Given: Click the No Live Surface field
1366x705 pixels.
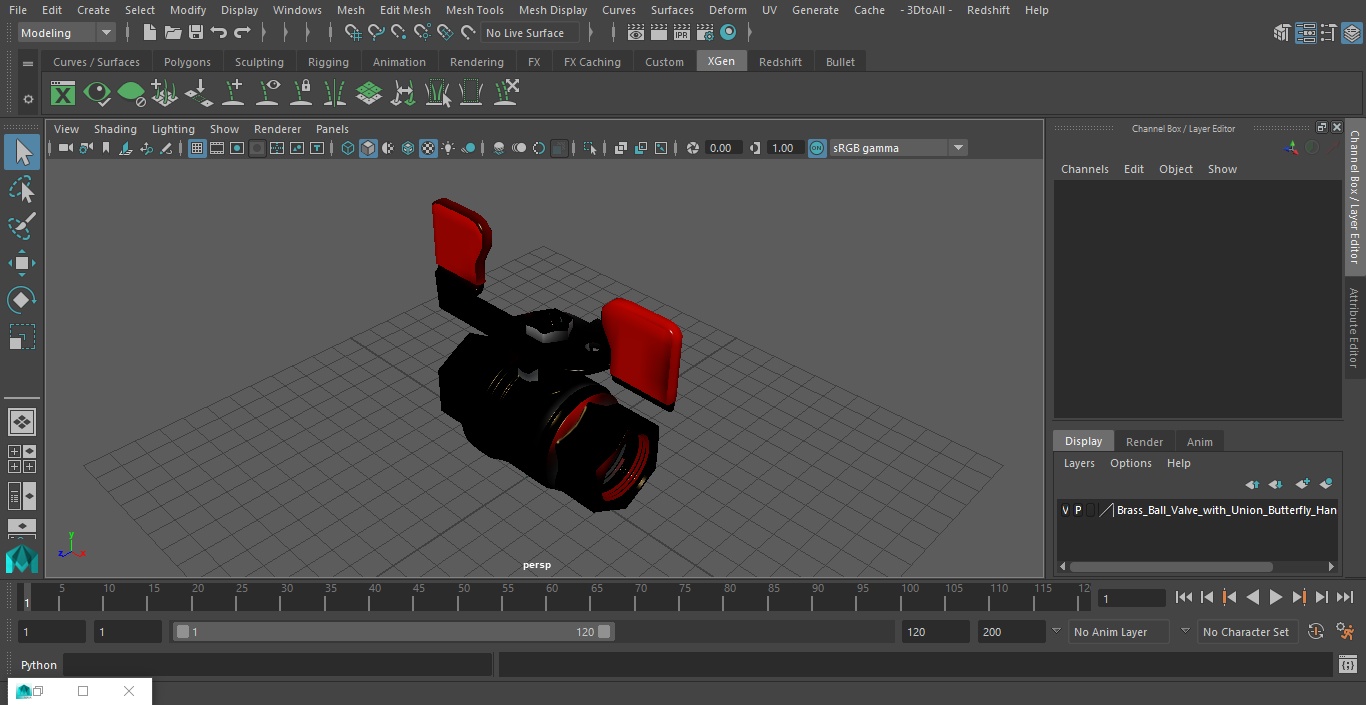Looking at the screenshot, I should tap(530, 33).
